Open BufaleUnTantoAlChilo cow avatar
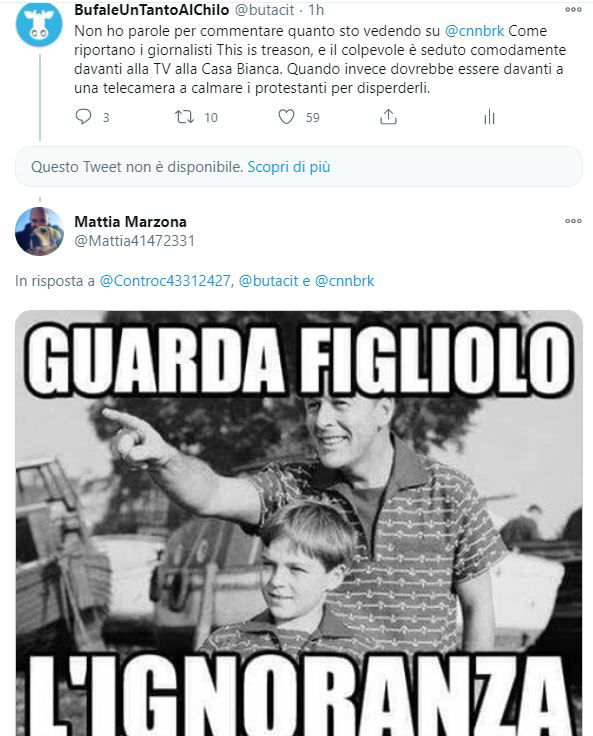Image resolution: width=593 pixels, height=736 pixels. coord(39,23)
